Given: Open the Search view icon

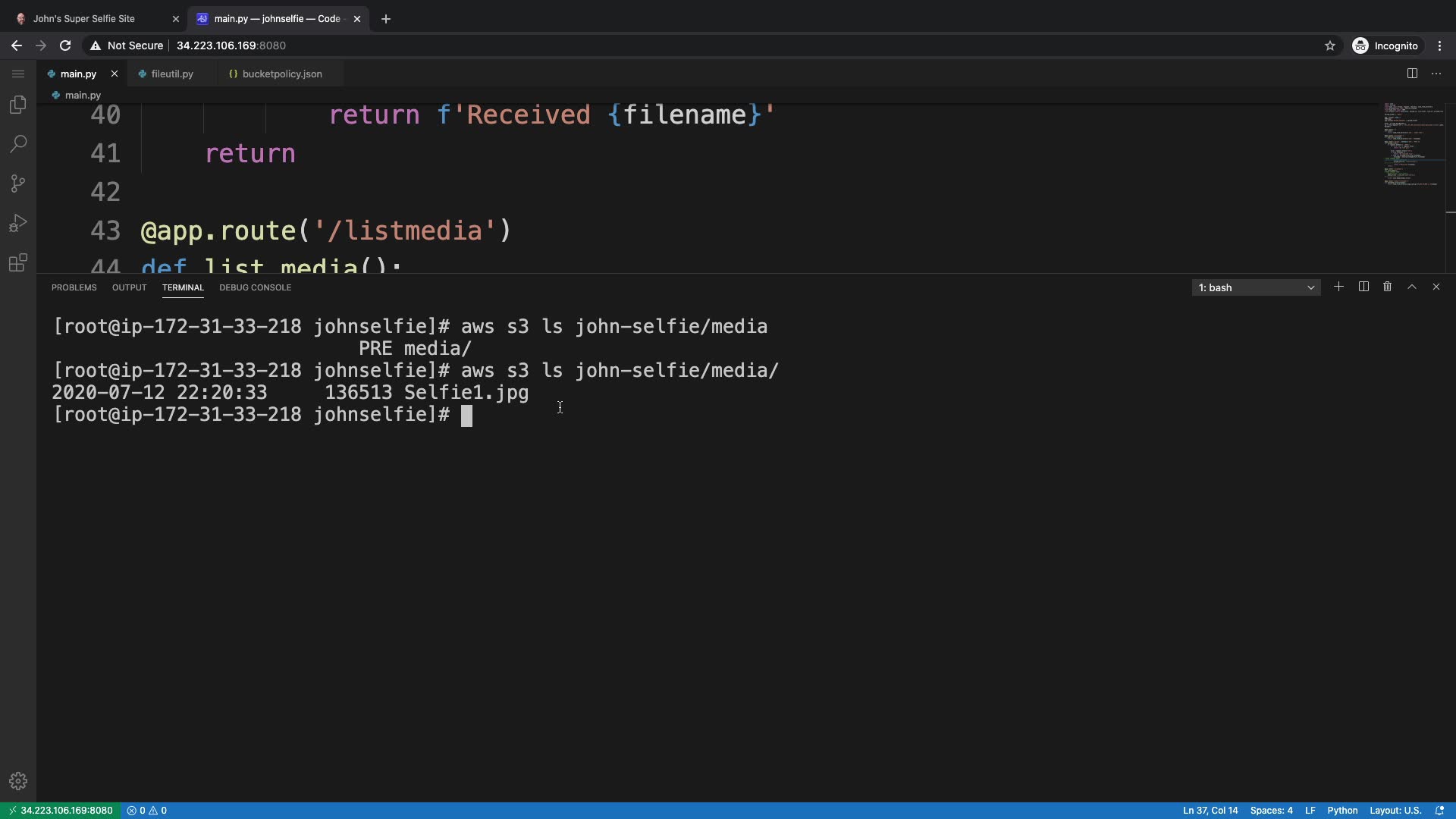Looking at the screenshot, I should 18,144.
